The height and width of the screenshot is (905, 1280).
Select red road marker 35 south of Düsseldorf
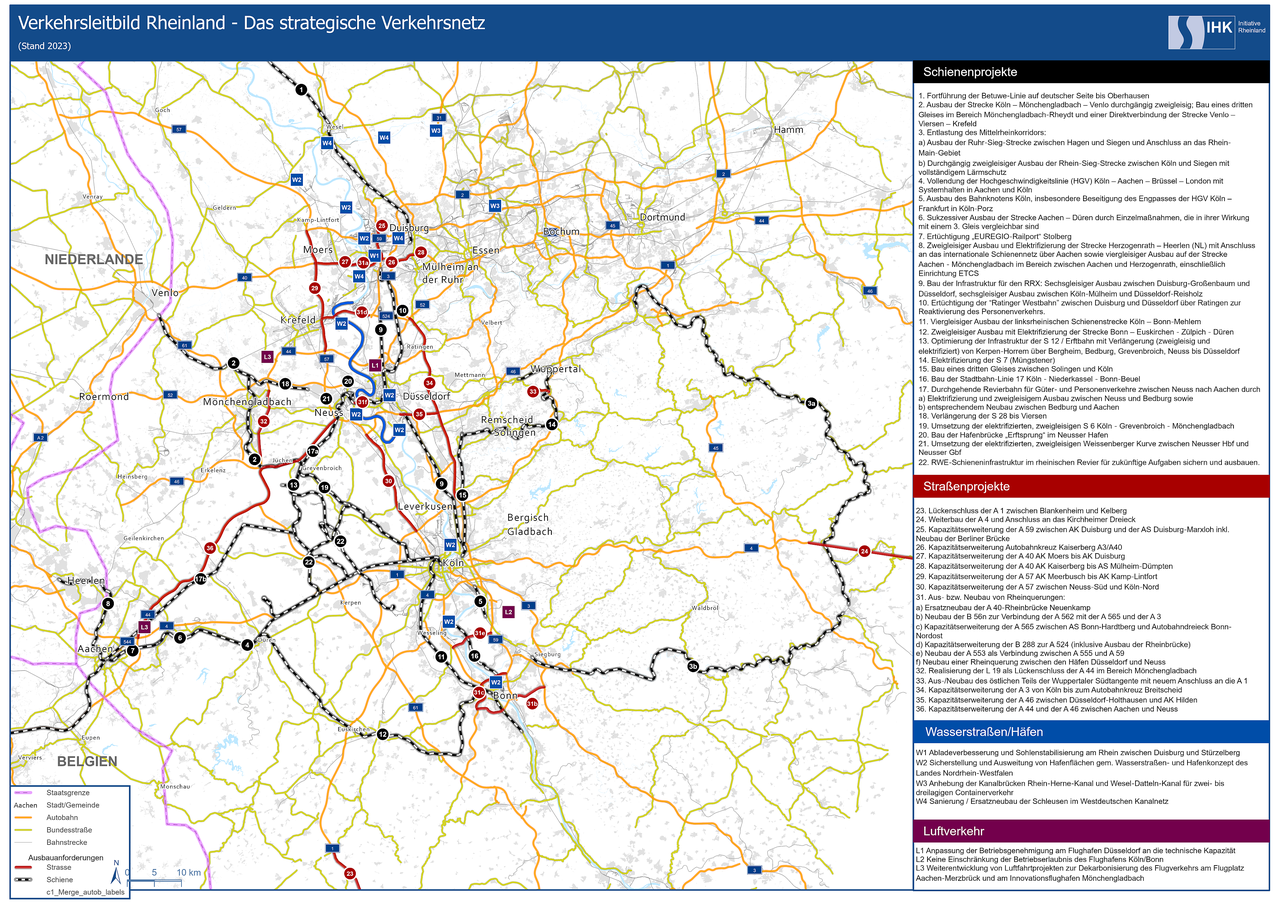coord(419,413)
